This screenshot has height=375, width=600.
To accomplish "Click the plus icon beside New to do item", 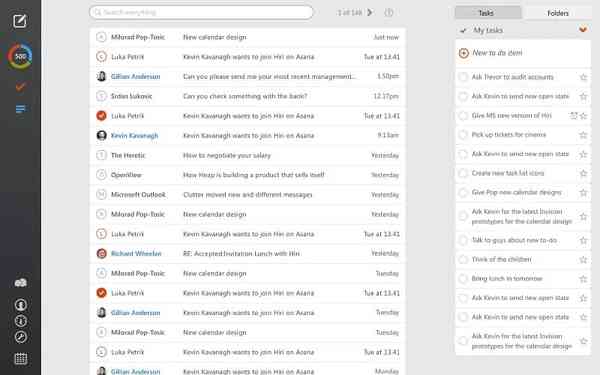I will [463, 53].
